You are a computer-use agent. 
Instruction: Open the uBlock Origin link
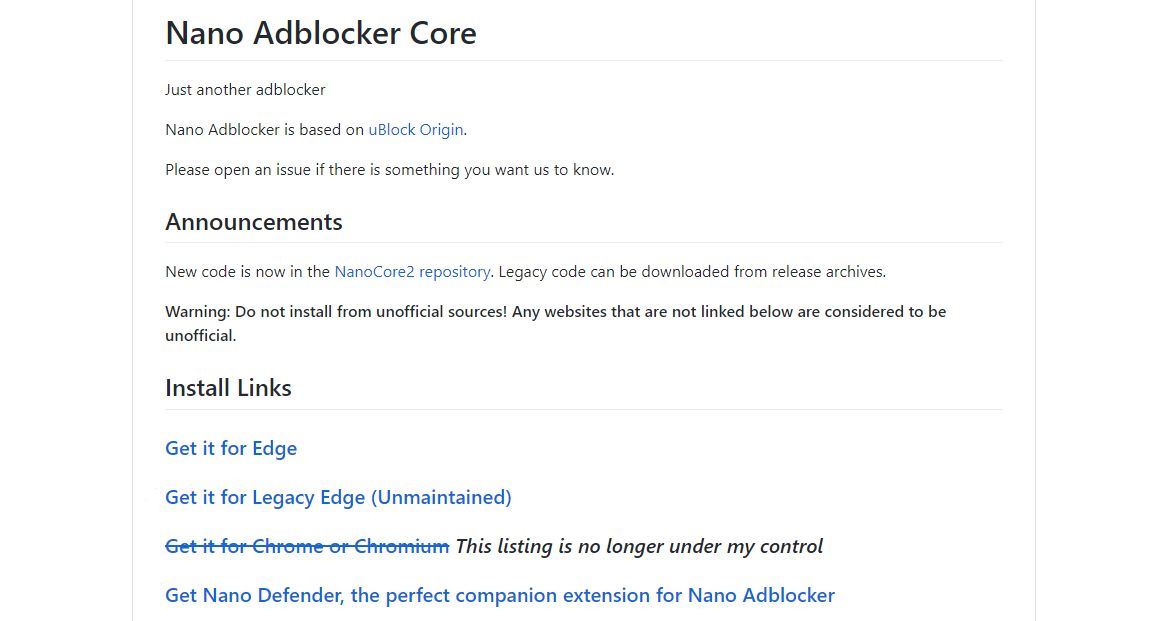pyautogui.click(x=416, y=130)
